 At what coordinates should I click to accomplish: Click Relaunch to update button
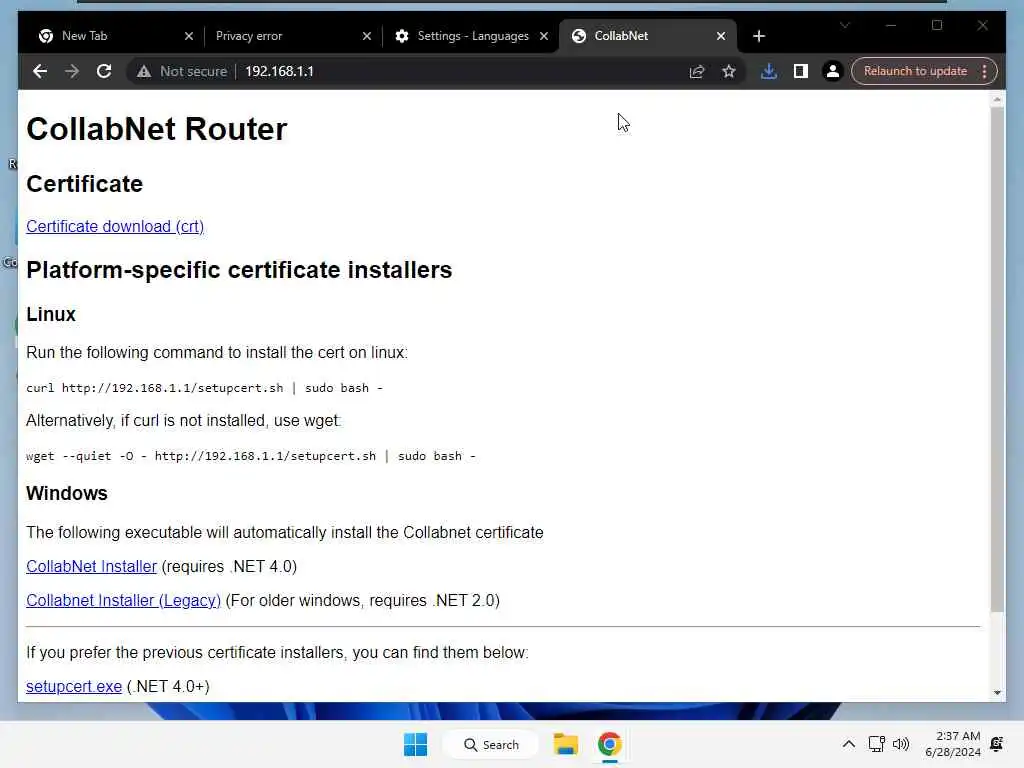pyautogui.click(x=915, y=71)
